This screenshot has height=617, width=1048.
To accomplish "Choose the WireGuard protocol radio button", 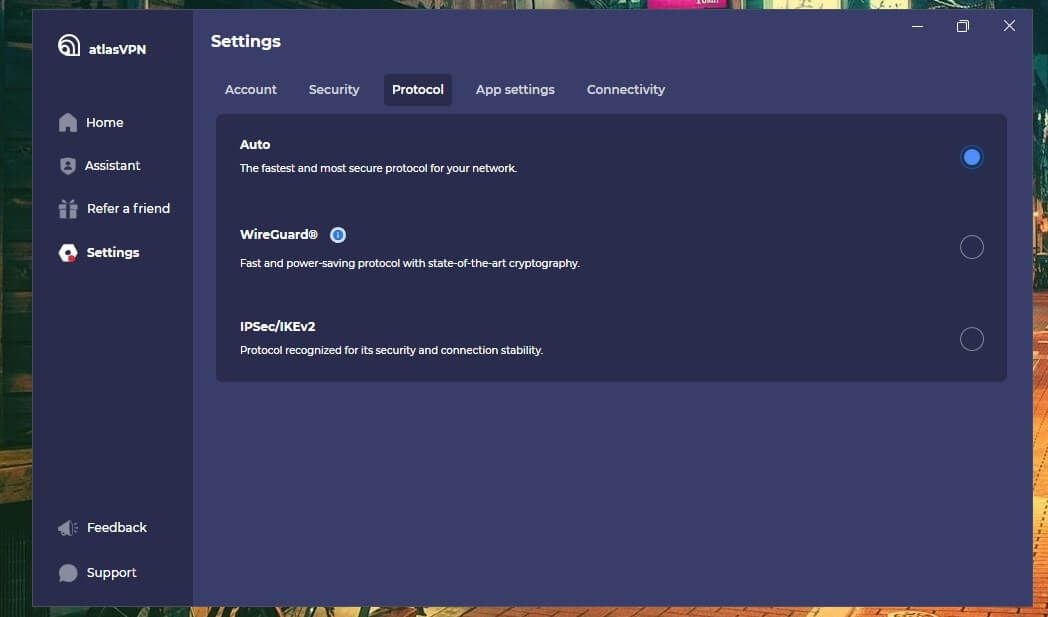I will [x=972, y=247].
